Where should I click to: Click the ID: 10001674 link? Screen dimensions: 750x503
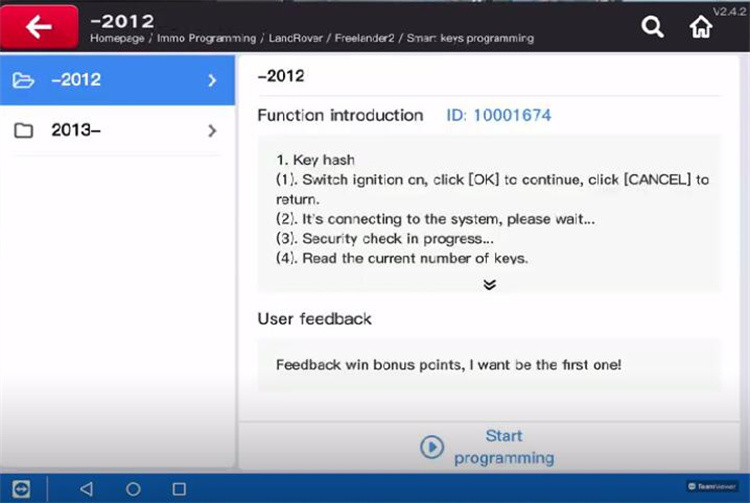click(498, 116)
